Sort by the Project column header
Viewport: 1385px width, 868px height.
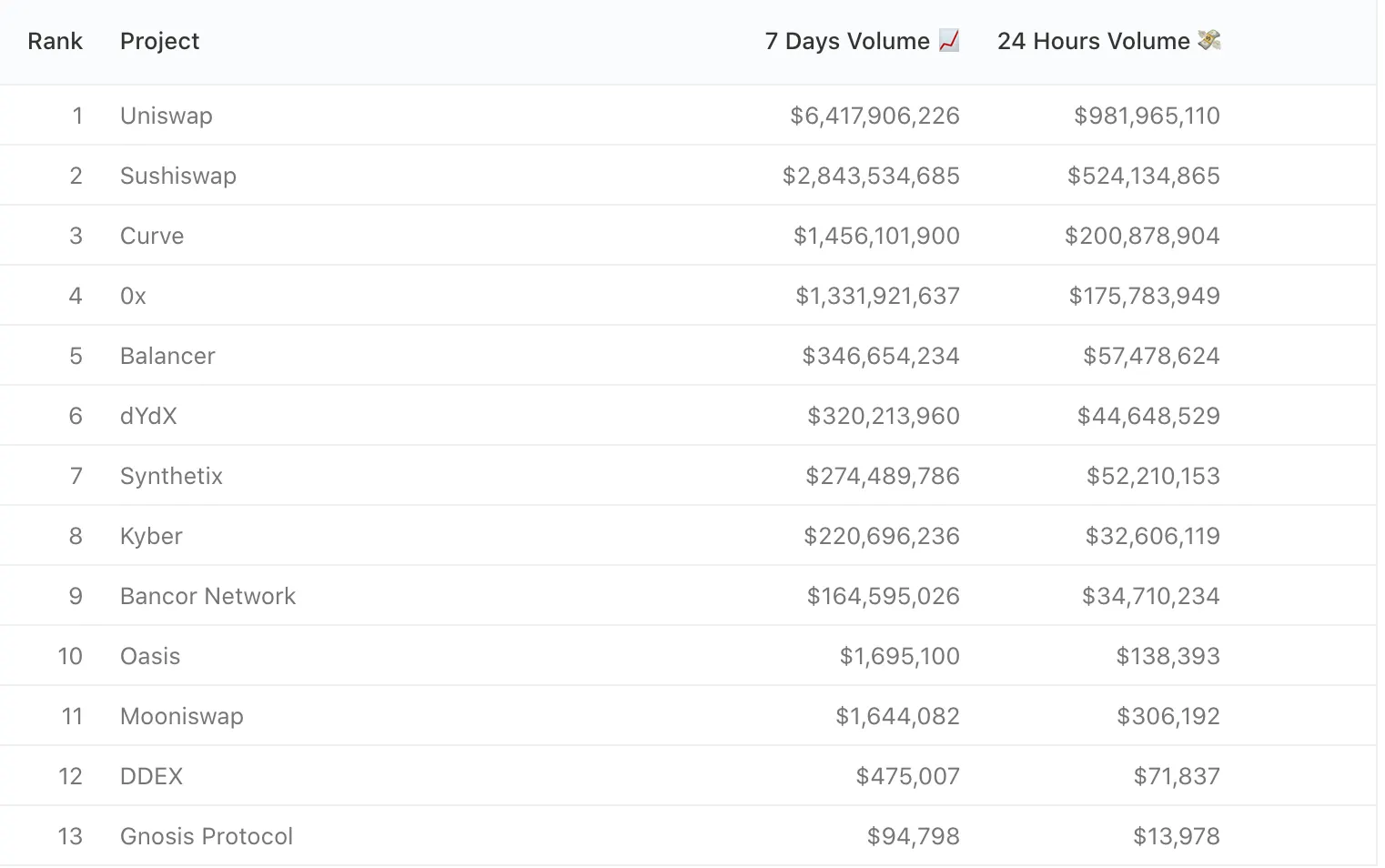click(x=159, y=41)
